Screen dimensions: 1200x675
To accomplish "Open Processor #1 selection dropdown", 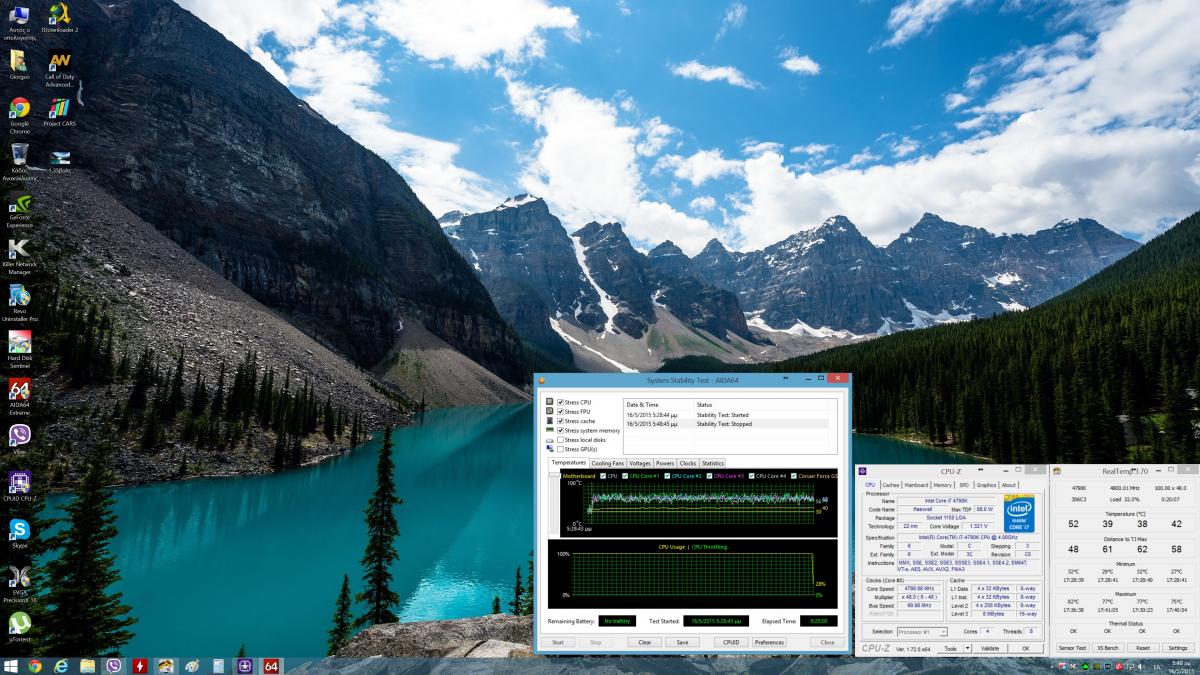I will point(922,632).
